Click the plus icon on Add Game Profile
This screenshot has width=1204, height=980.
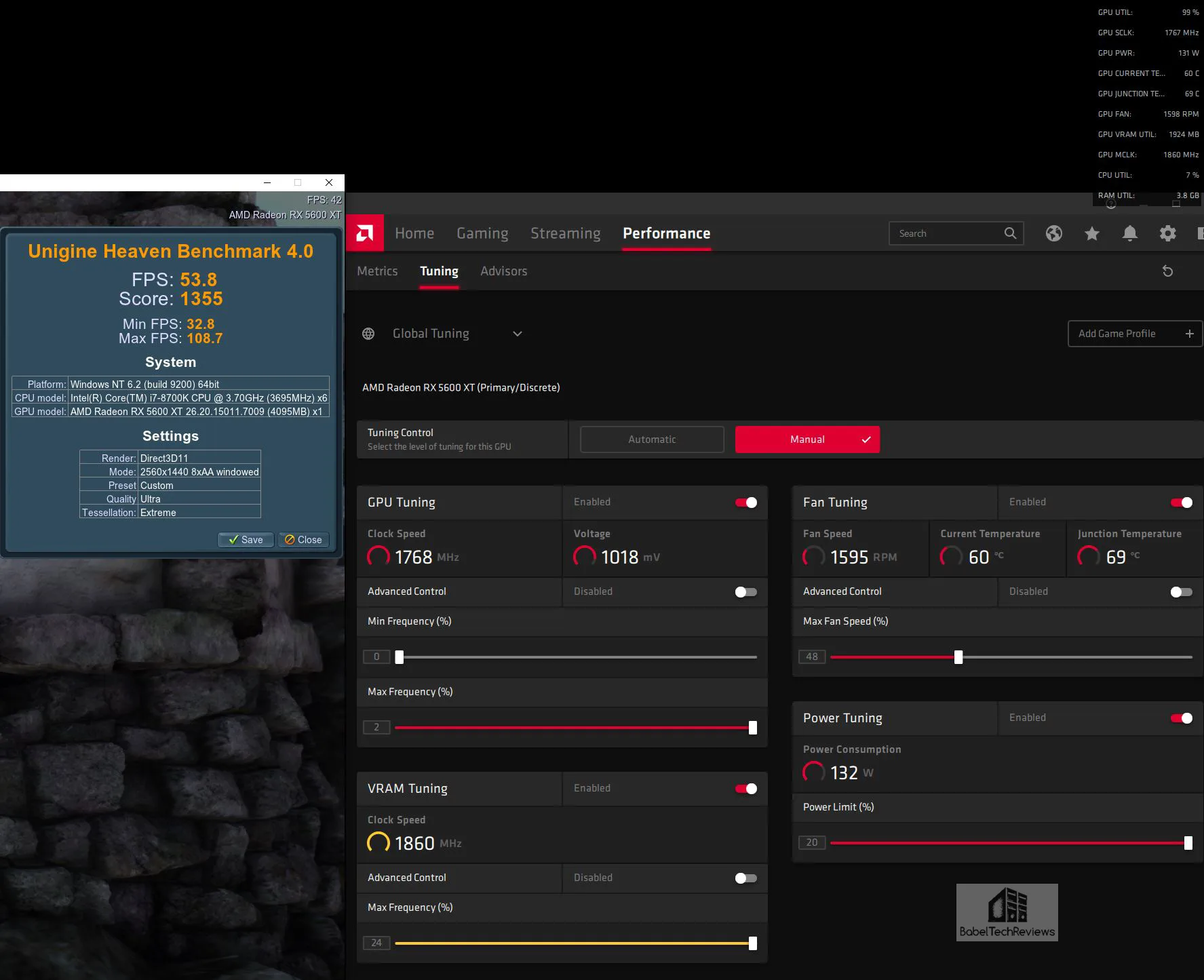pos(1189,334)
